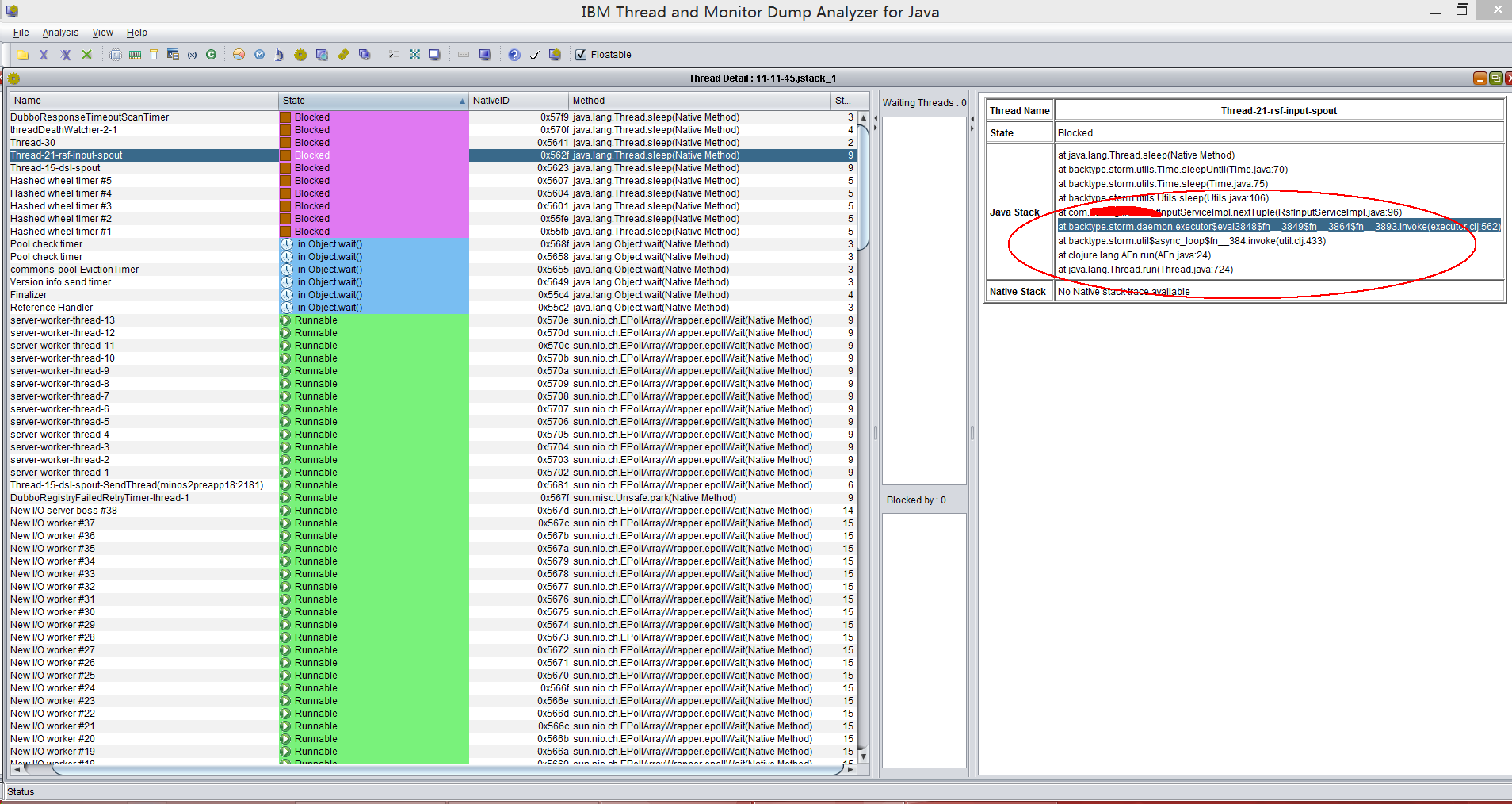Select the Version info send timer thread

(433, 282)
